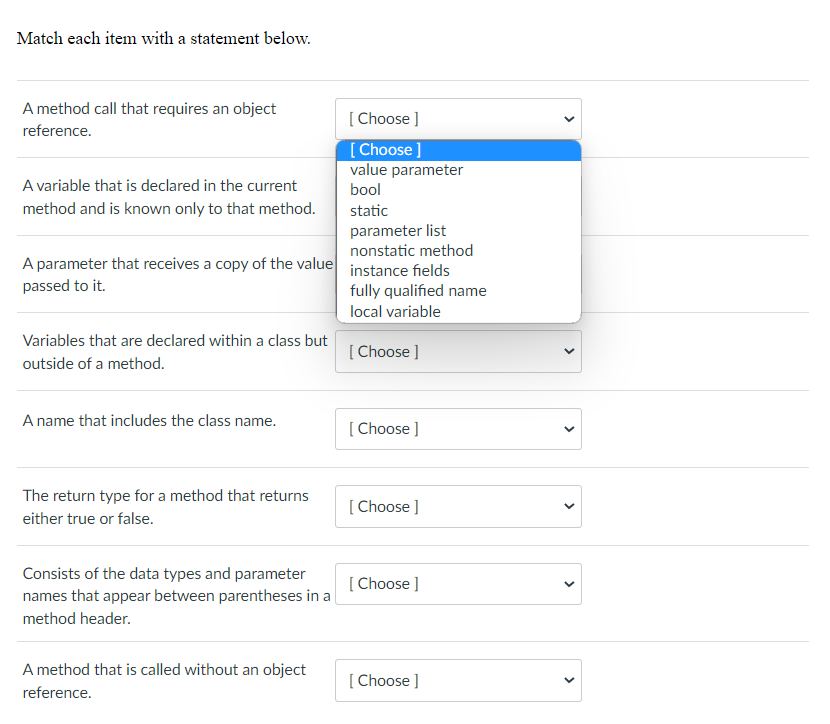
Task: Click the chevron on the bottom question's dropdown
Action: [569, 680]
